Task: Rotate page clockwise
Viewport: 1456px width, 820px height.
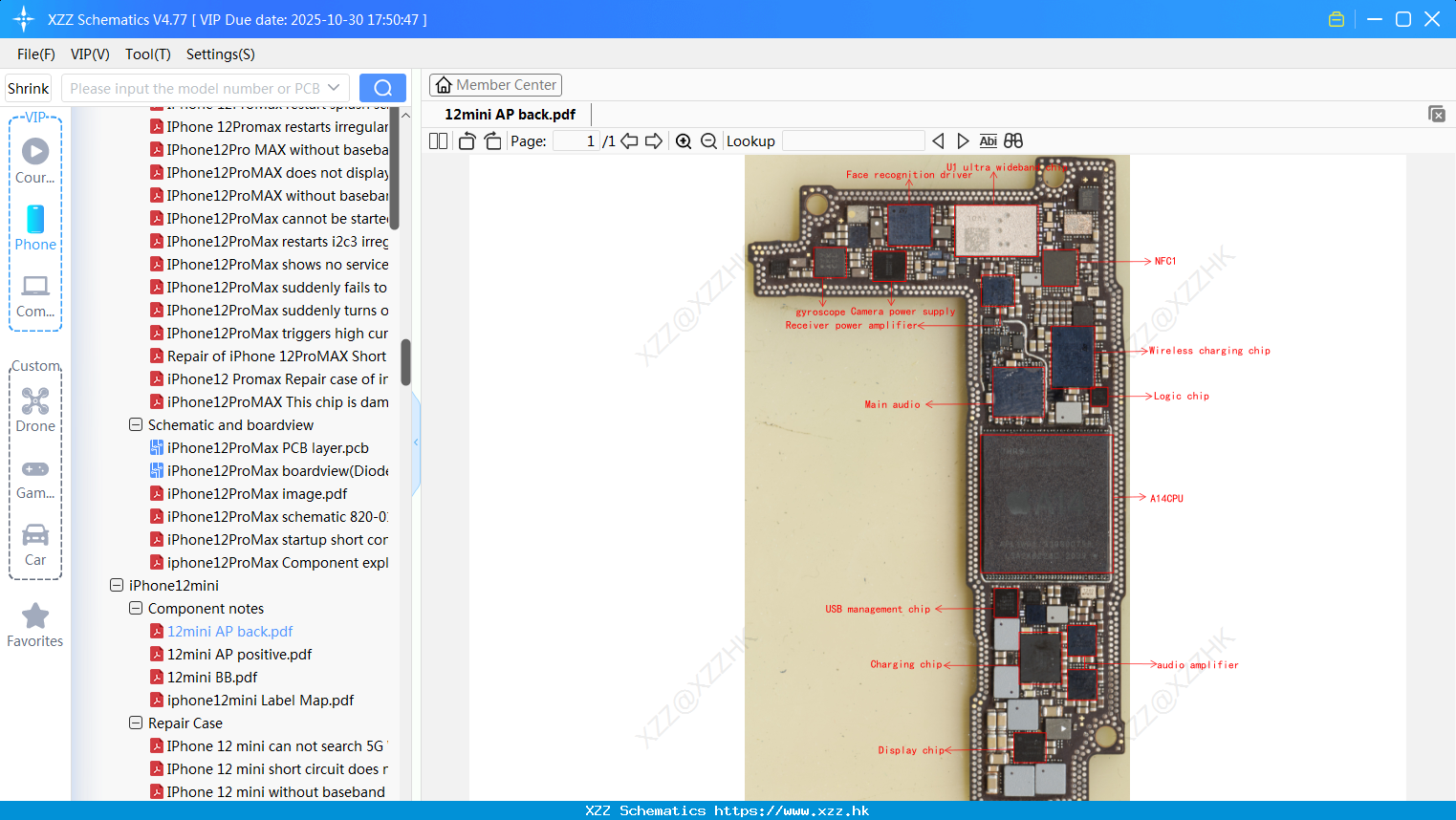Action: (x=492, y=140)
